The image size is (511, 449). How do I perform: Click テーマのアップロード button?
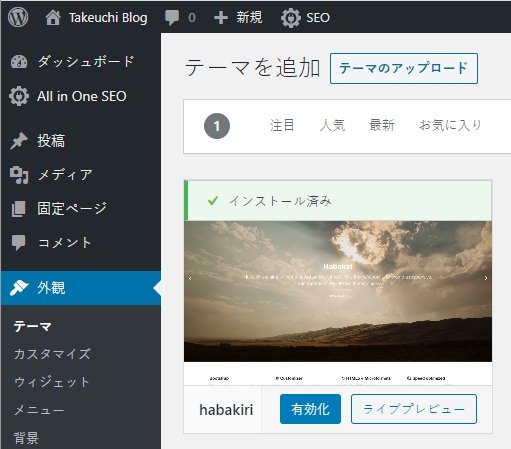click(x=404, y=68)
